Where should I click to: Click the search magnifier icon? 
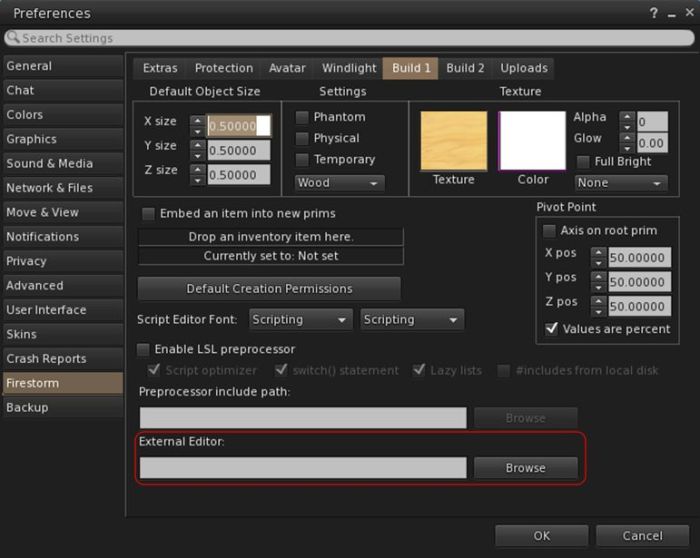[x=13, y=38]
